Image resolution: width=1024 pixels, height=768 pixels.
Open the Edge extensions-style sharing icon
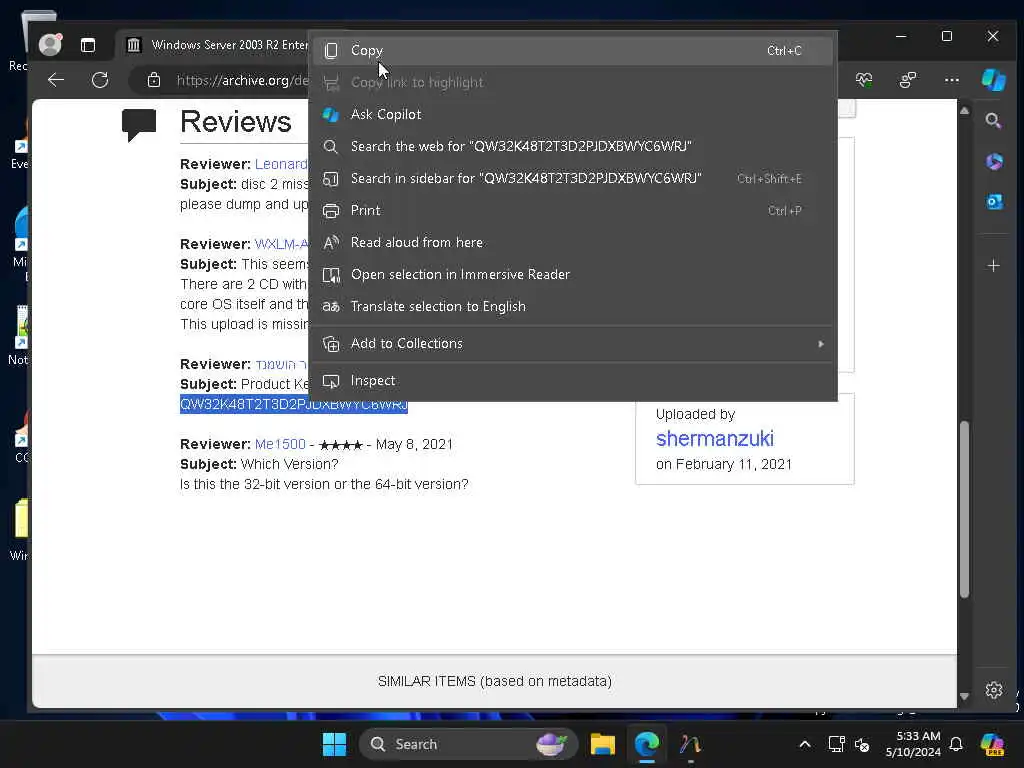coord(908,80)
